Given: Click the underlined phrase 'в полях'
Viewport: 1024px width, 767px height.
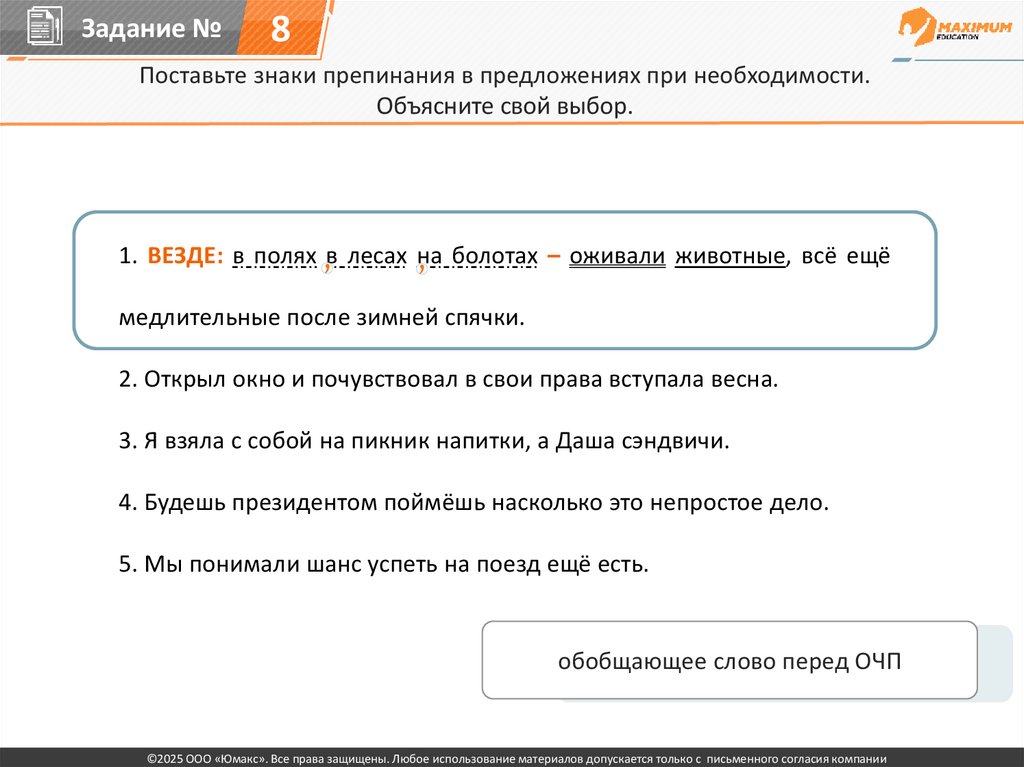Looking at the screenshot, I should tap(274, 256).
